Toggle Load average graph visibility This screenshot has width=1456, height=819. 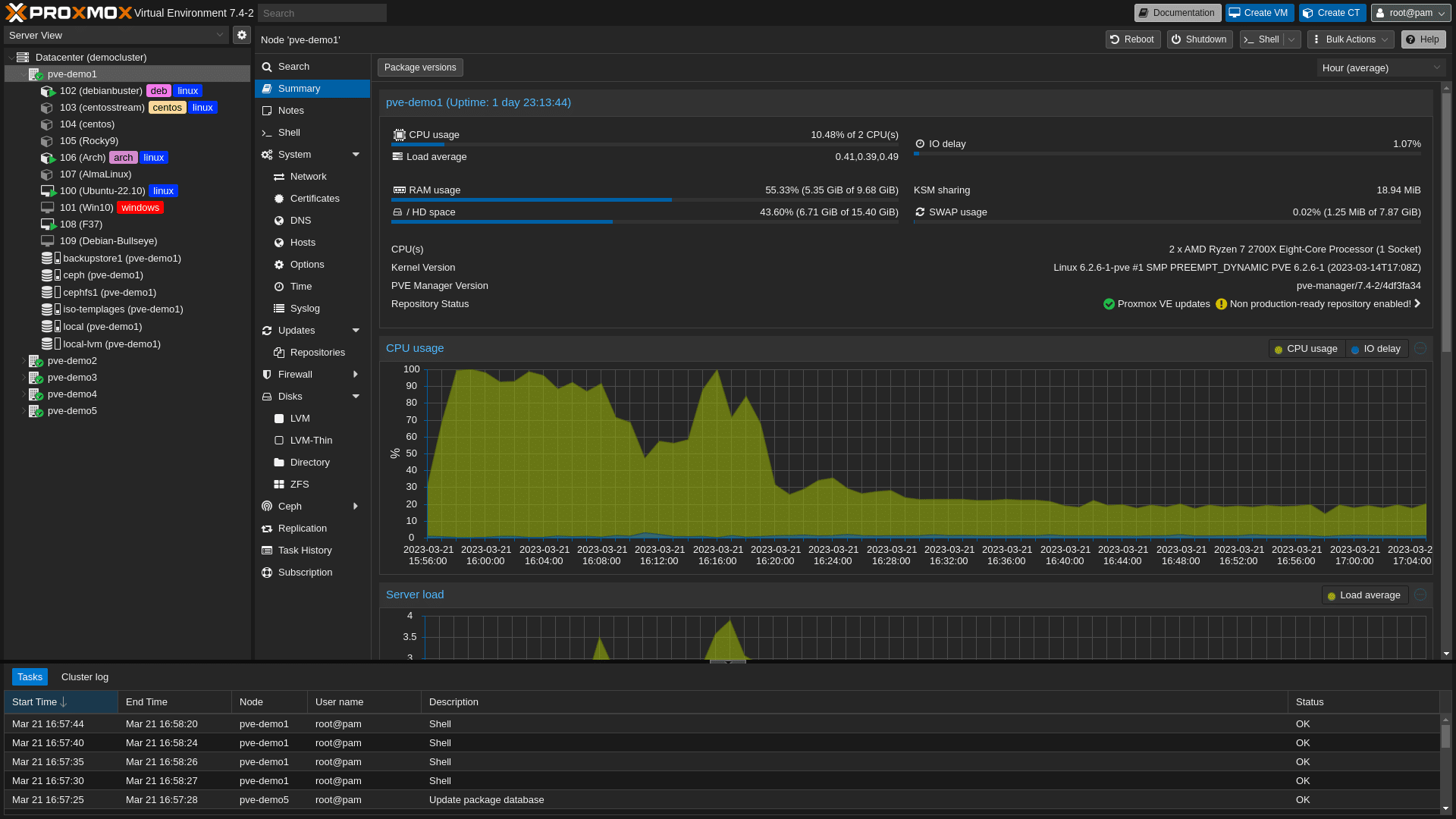pyautogui.click(x=1364, y=594)
